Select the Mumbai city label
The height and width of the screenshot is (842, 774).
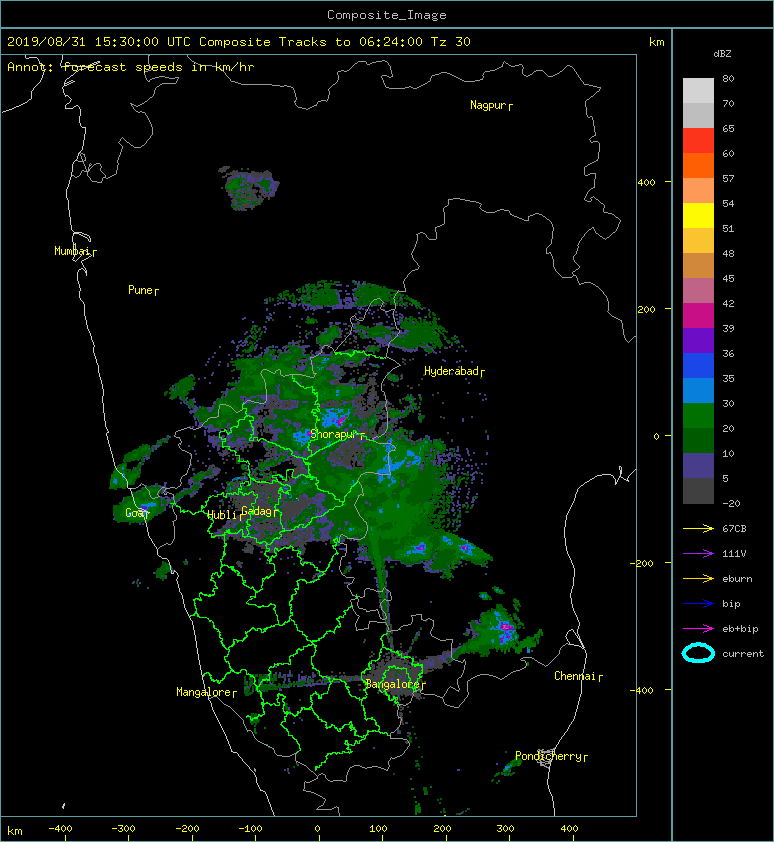(75, 251)
